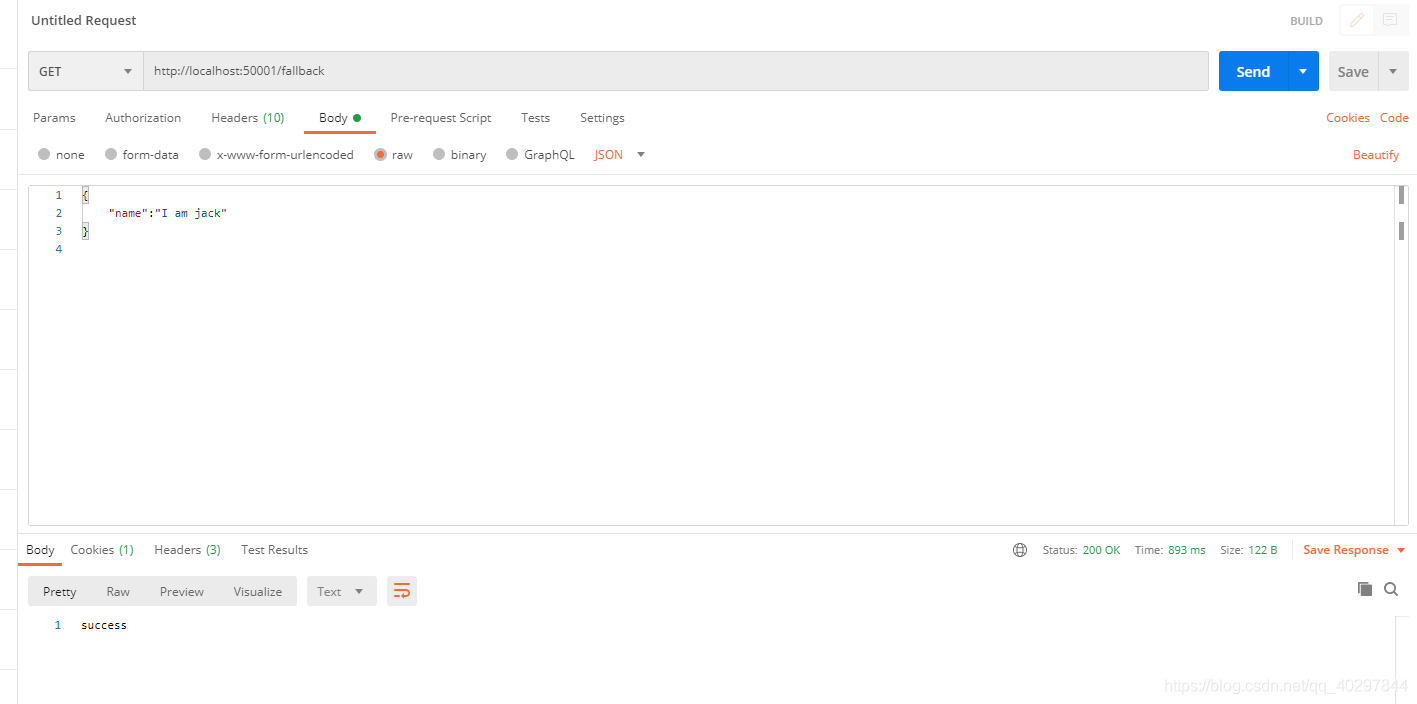Image resolution: width=1417 pixels, height=704 pixels.
Task: Open the Cookies link
Action: click(1348, 117)
